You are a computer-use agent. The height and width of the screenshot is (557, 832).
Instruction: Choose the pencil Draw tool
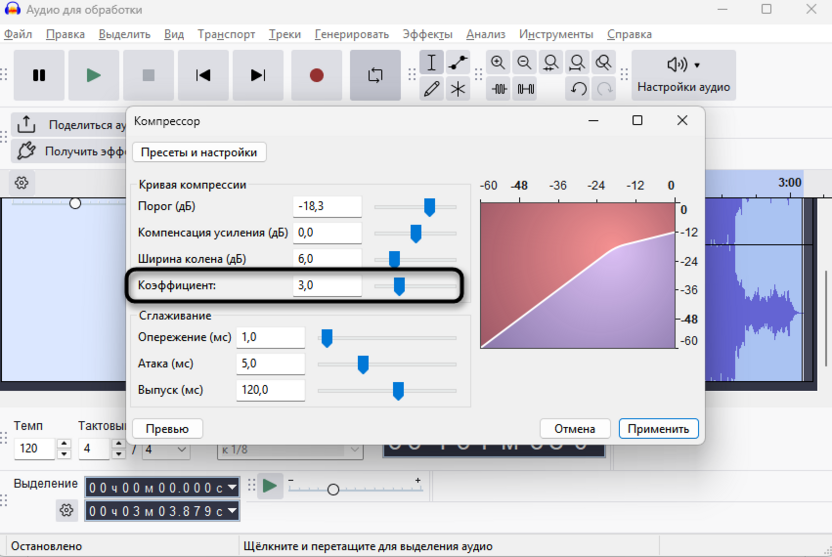pos(431,89)
